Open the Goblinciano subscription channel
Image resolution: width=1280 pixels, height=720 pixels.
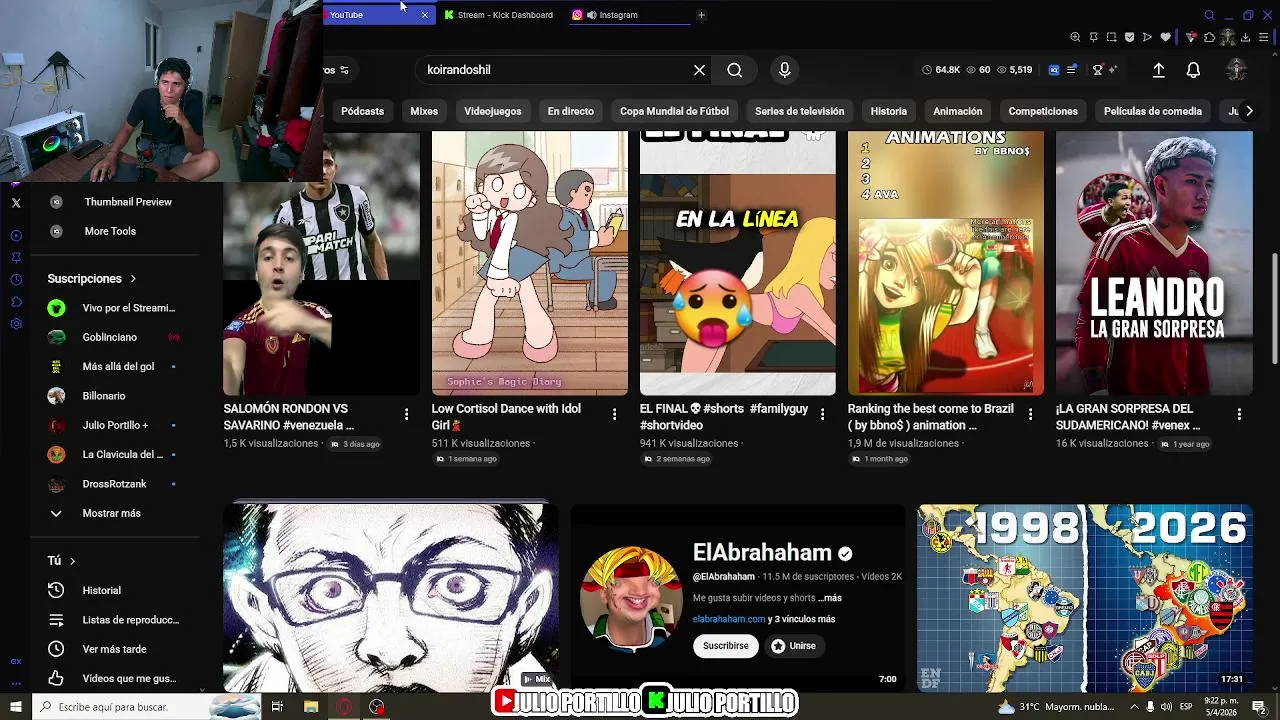pos(110,337)
